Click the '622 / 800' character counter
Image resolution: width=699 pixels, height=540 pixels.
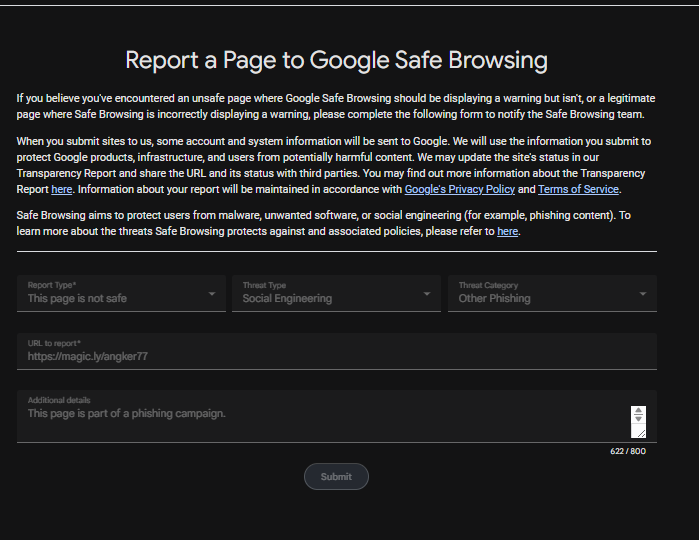pos(628,451)
